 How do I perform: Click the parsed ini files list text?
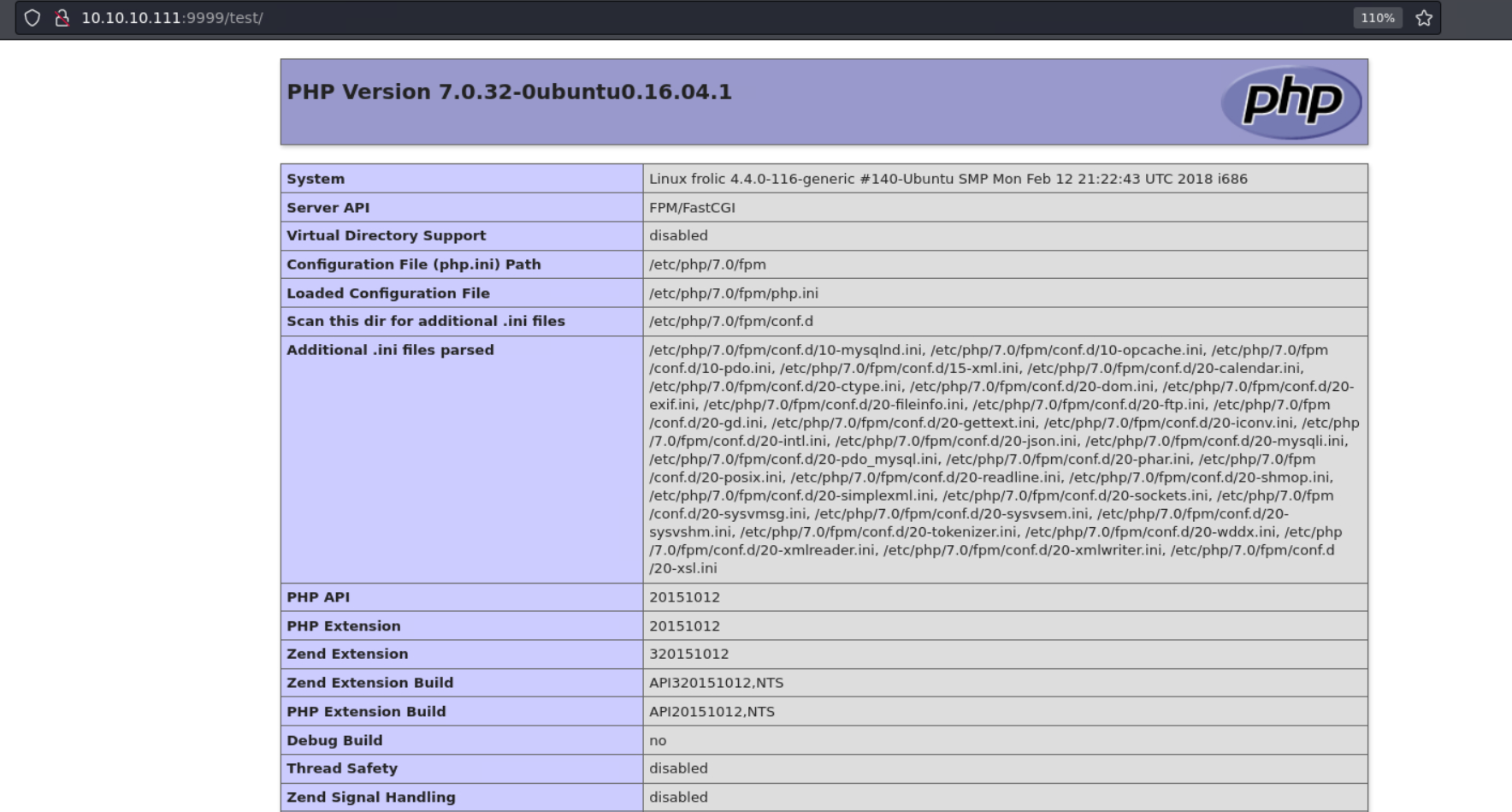pos(1004,459)
